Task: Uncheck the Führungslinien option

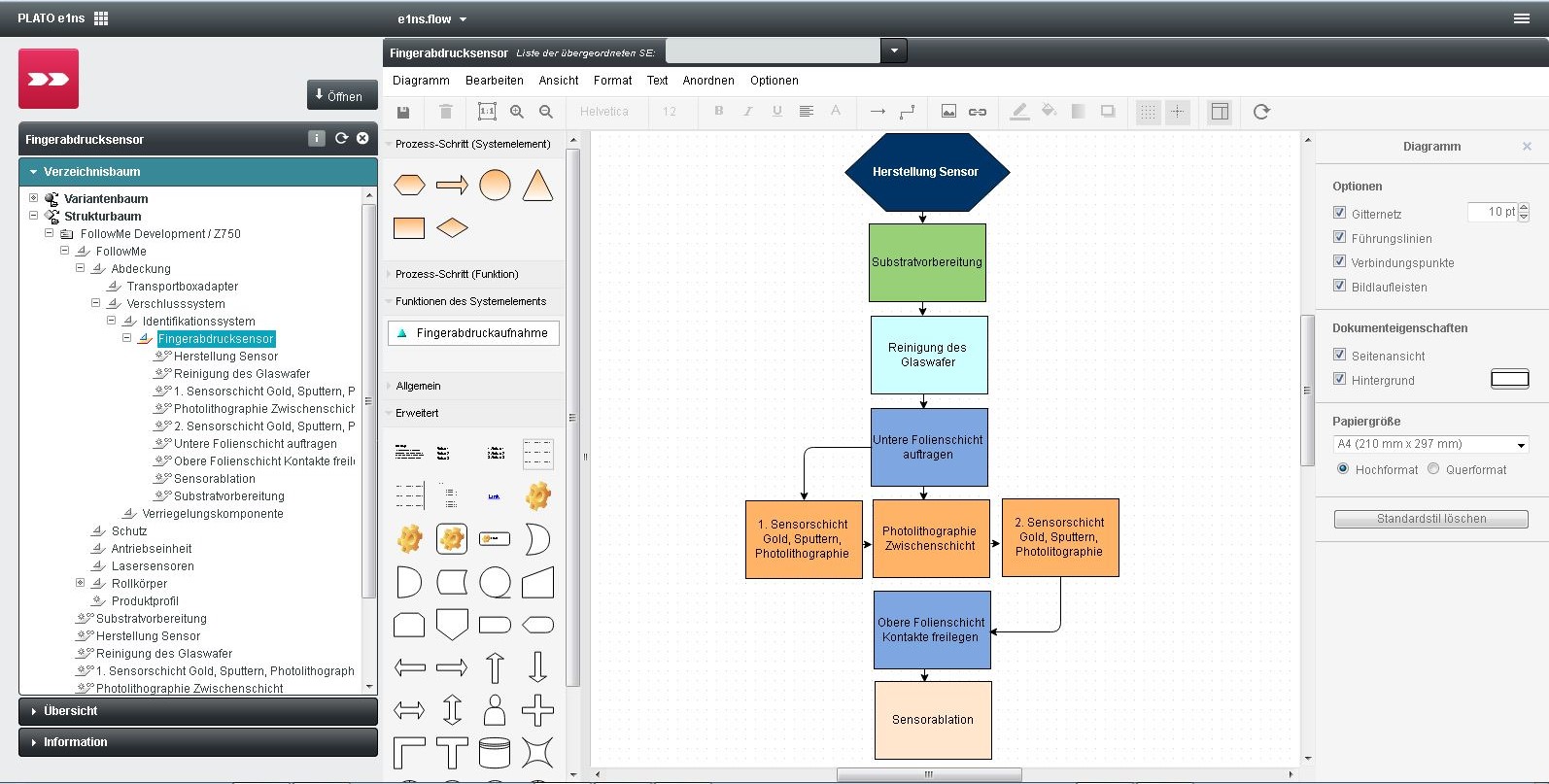Action: pos(1339,237)
